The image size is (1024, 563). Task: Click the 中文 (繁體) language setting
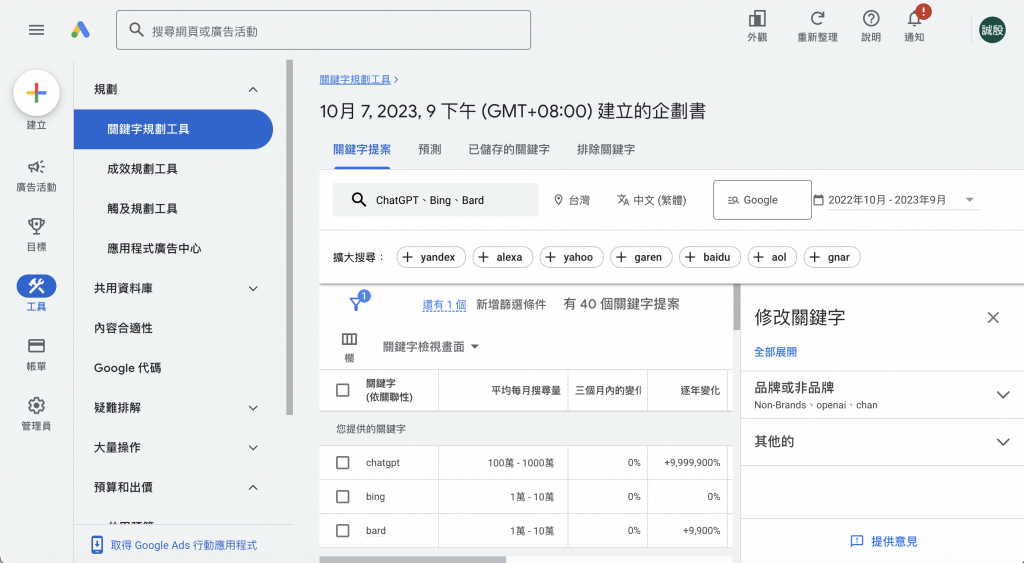pos(652,200)
